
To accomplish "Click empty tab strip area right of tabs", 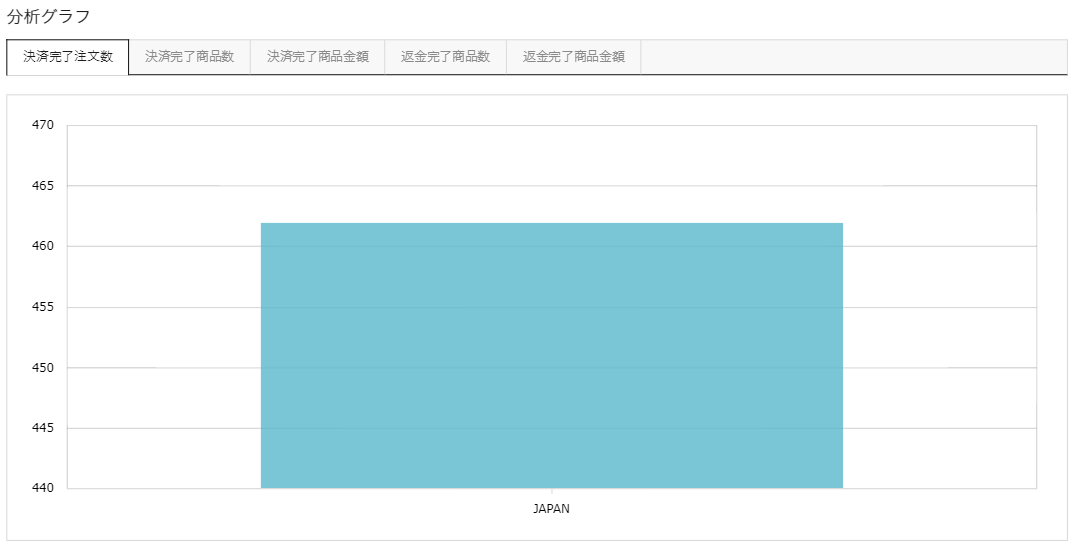I will point(850,57).
